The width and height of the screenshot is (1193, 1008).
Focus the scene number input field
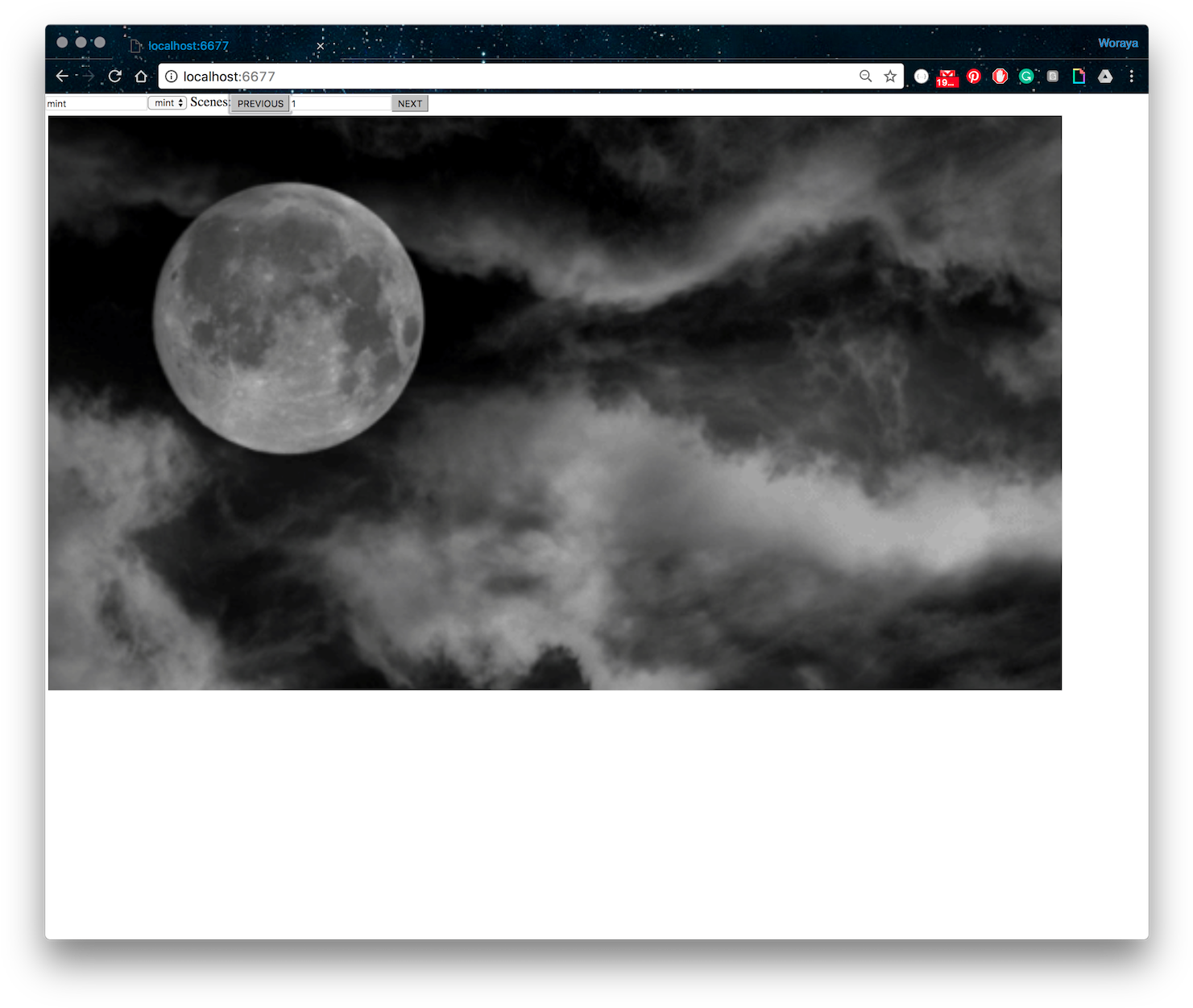340,103
